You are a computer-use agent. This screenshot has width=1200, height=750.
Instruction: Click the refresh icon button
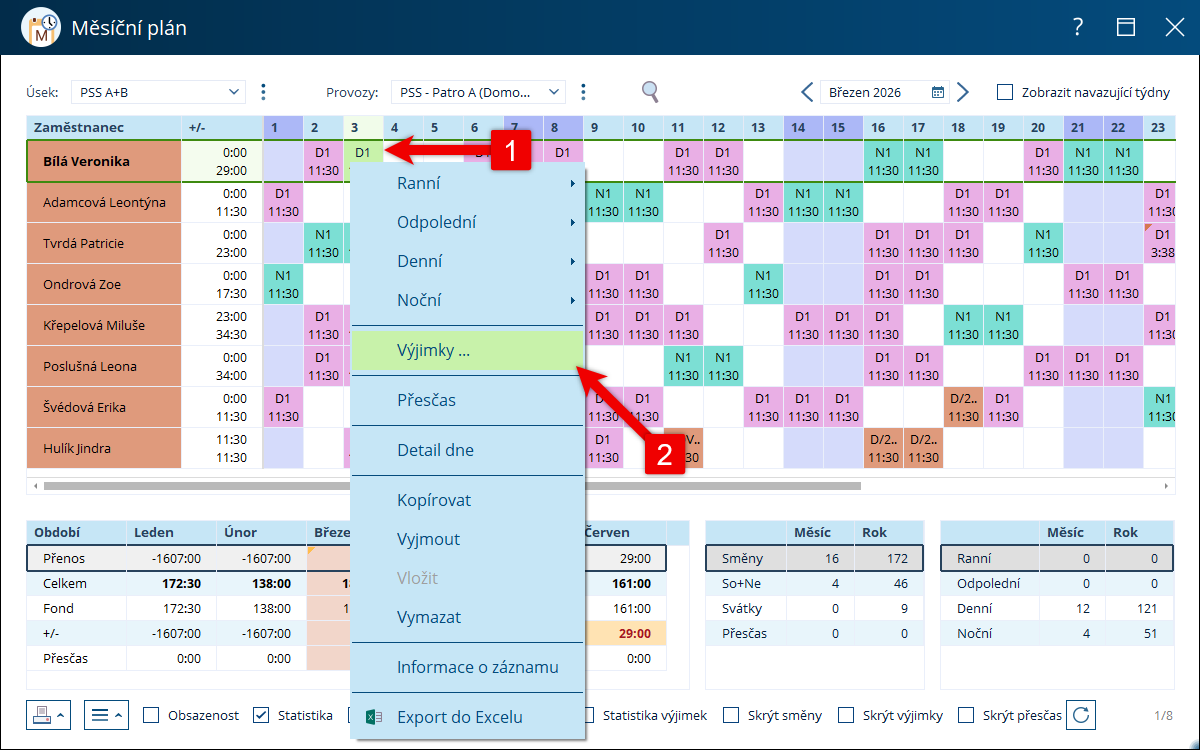tap(1081, 715)
